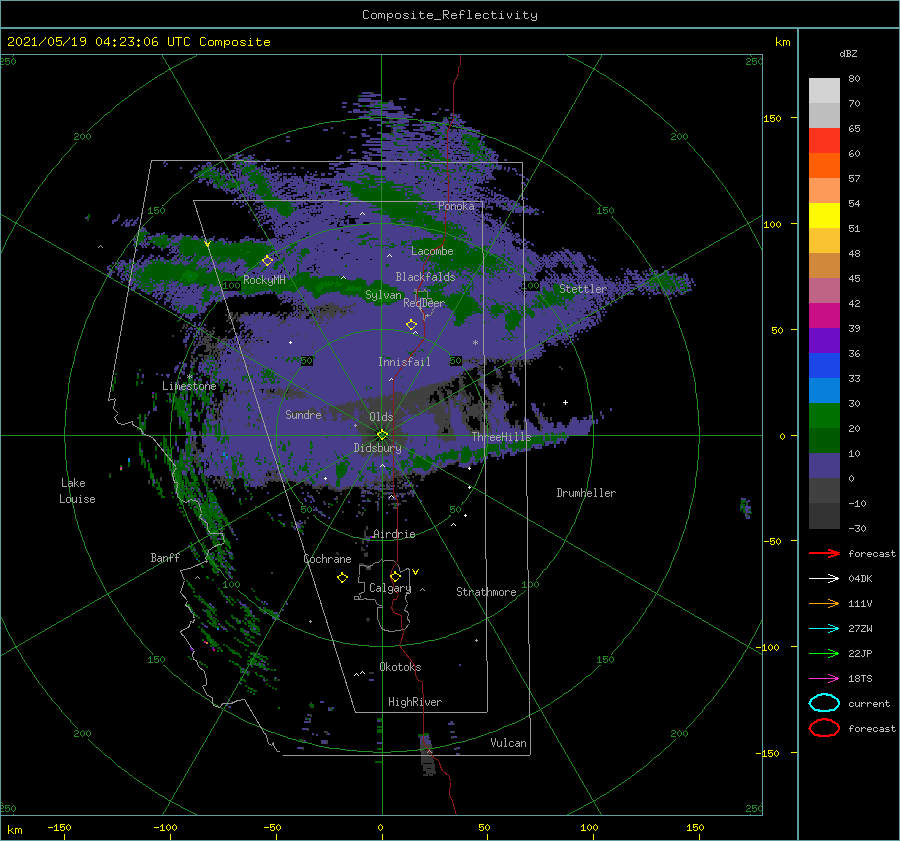Click the Okotoks label
This screenshot has width=900, height=841.
400,667
